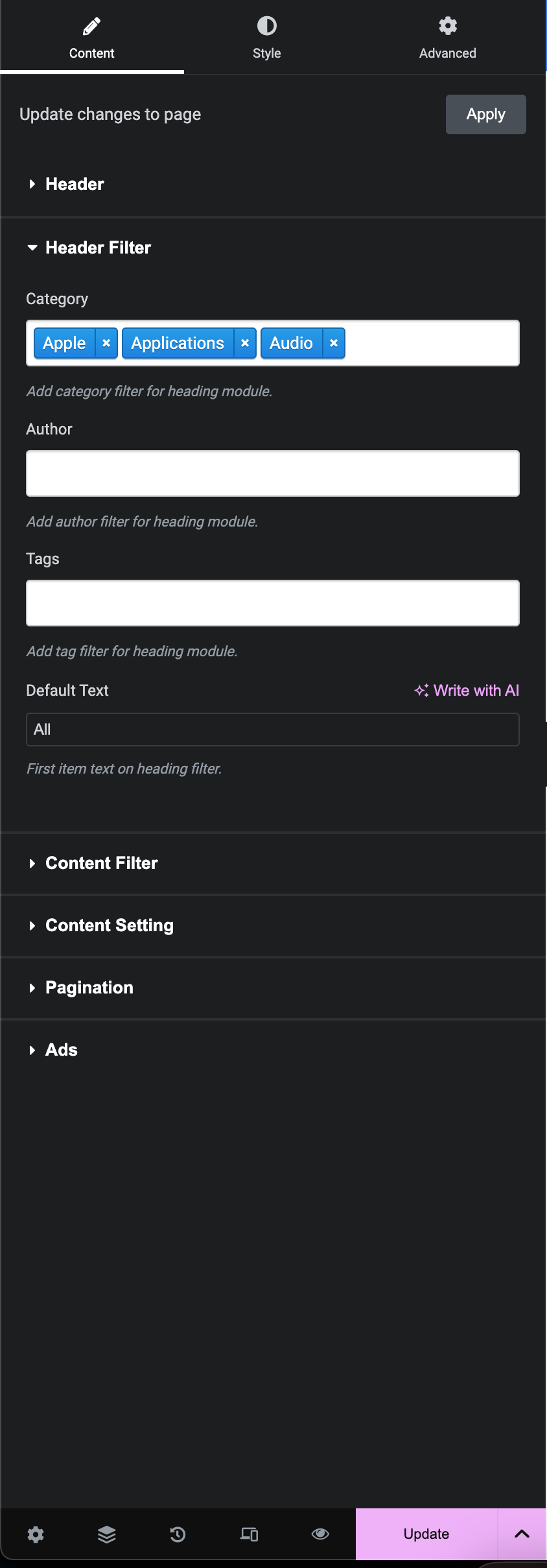Remove the Audio category tag
Image resolution: width=547 pixels, height=1568 pixels.
[334, 343]
